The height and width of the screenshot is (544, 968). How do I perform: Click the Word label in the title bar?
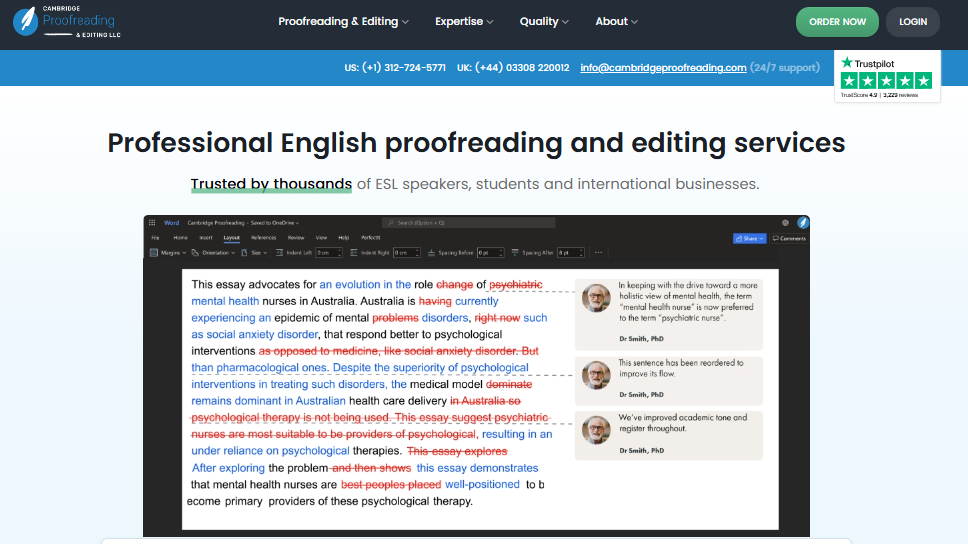point(171,223)
